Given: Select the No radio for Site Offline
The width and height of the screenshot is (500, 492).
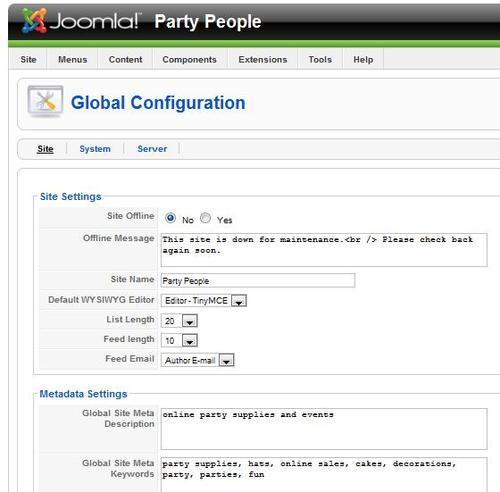Looking at the screenshot, I should coord(170,218).
